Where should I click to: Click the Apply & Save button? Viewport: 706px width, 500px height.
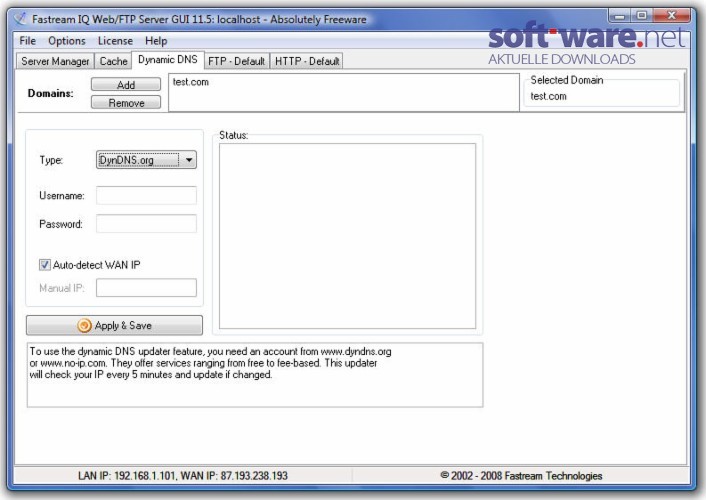pos(114,325)
